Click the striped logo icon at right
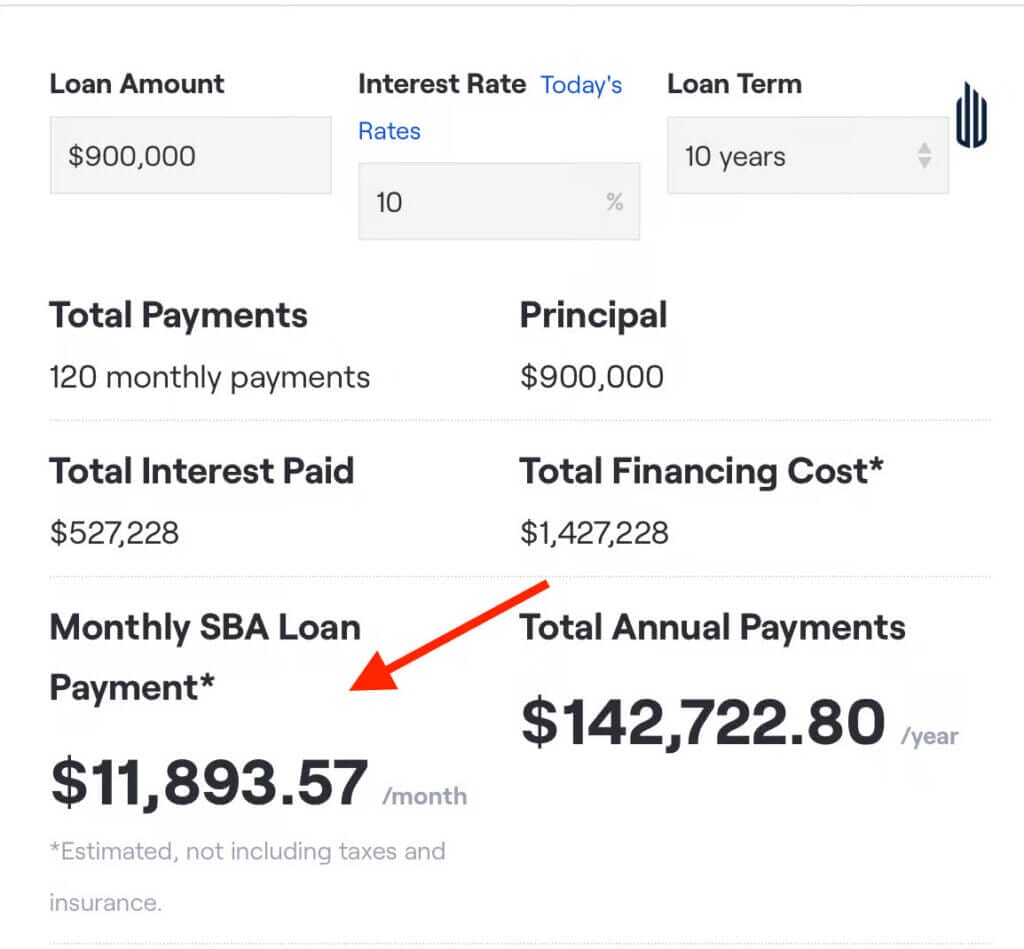Viewport: 1024px width, 949px height. pos(971,116)
